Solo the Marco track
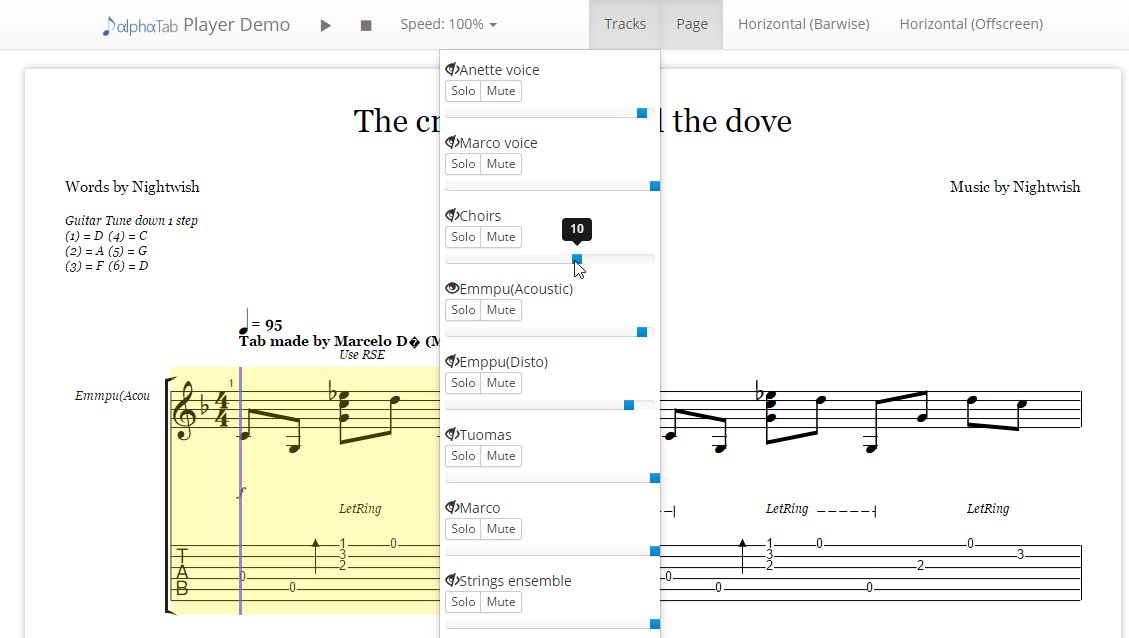Image resolution: width=1129 pixels, height=638 pixels. (463, 529)
